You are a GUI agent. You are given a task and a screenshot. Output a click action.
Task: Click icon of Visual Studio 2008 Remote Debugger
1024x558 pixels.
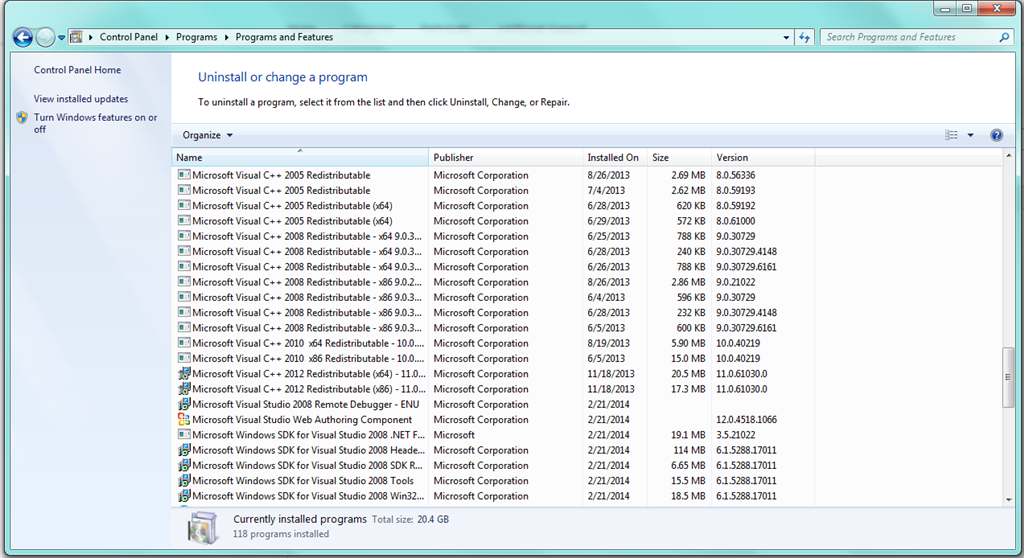tap(184, 404)
